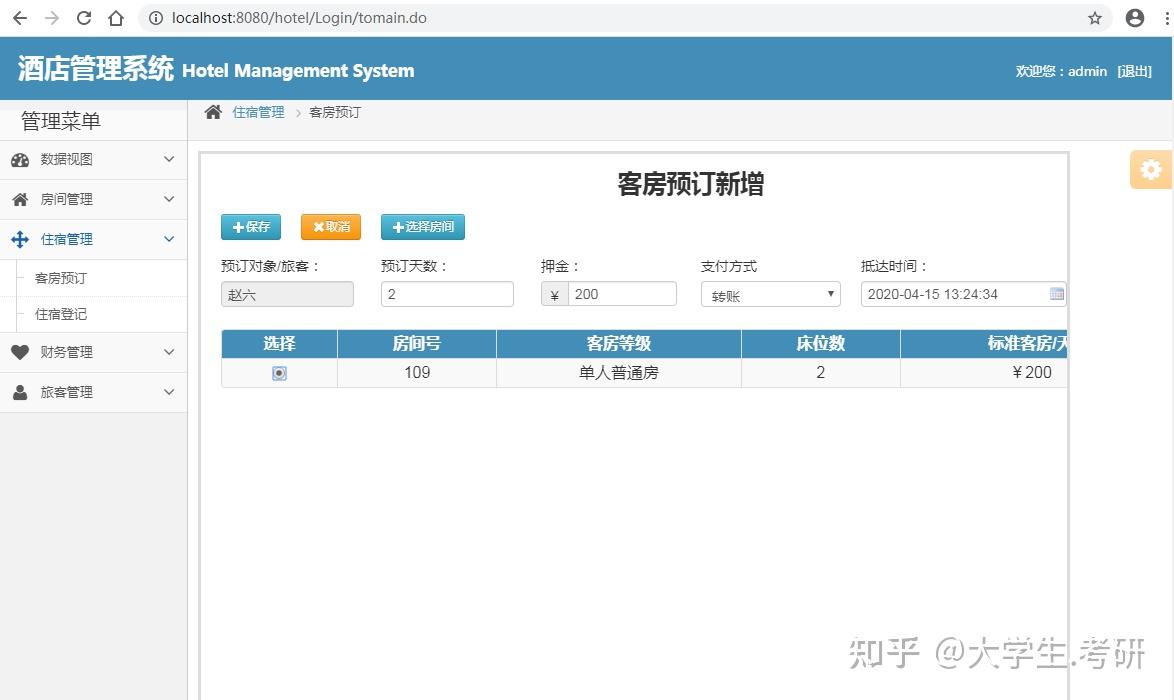Viewport: 1174px width, 700px height.
Task: Click the 退出 logout link
Action: (1134, 71)
